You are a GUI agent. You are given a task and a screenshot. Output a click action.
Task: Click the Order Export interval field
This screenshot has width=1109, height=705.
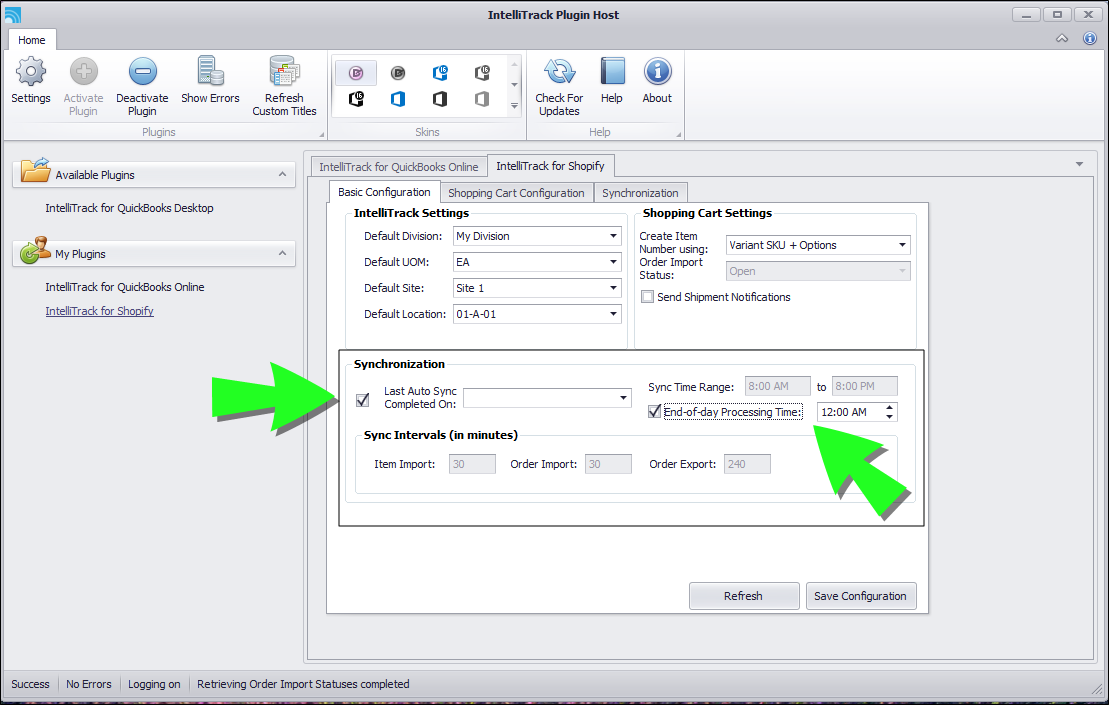747,464
